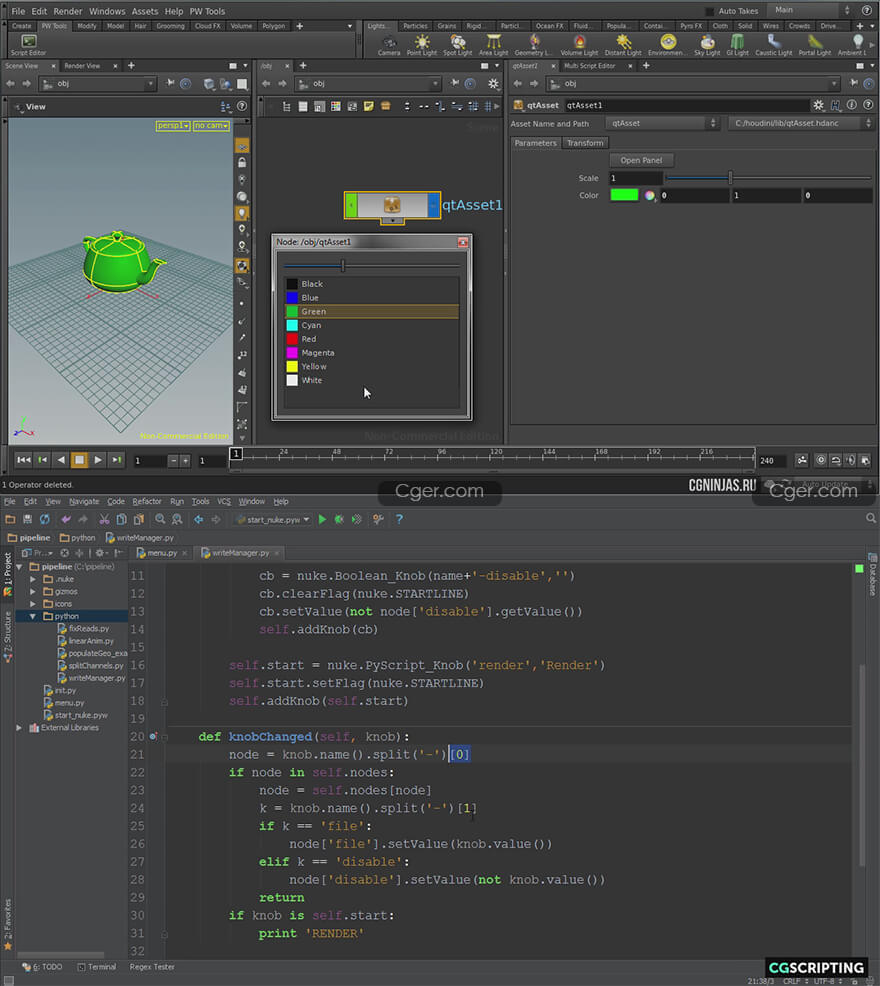Open the color picker wheel next to Color

tap(649, 196)
